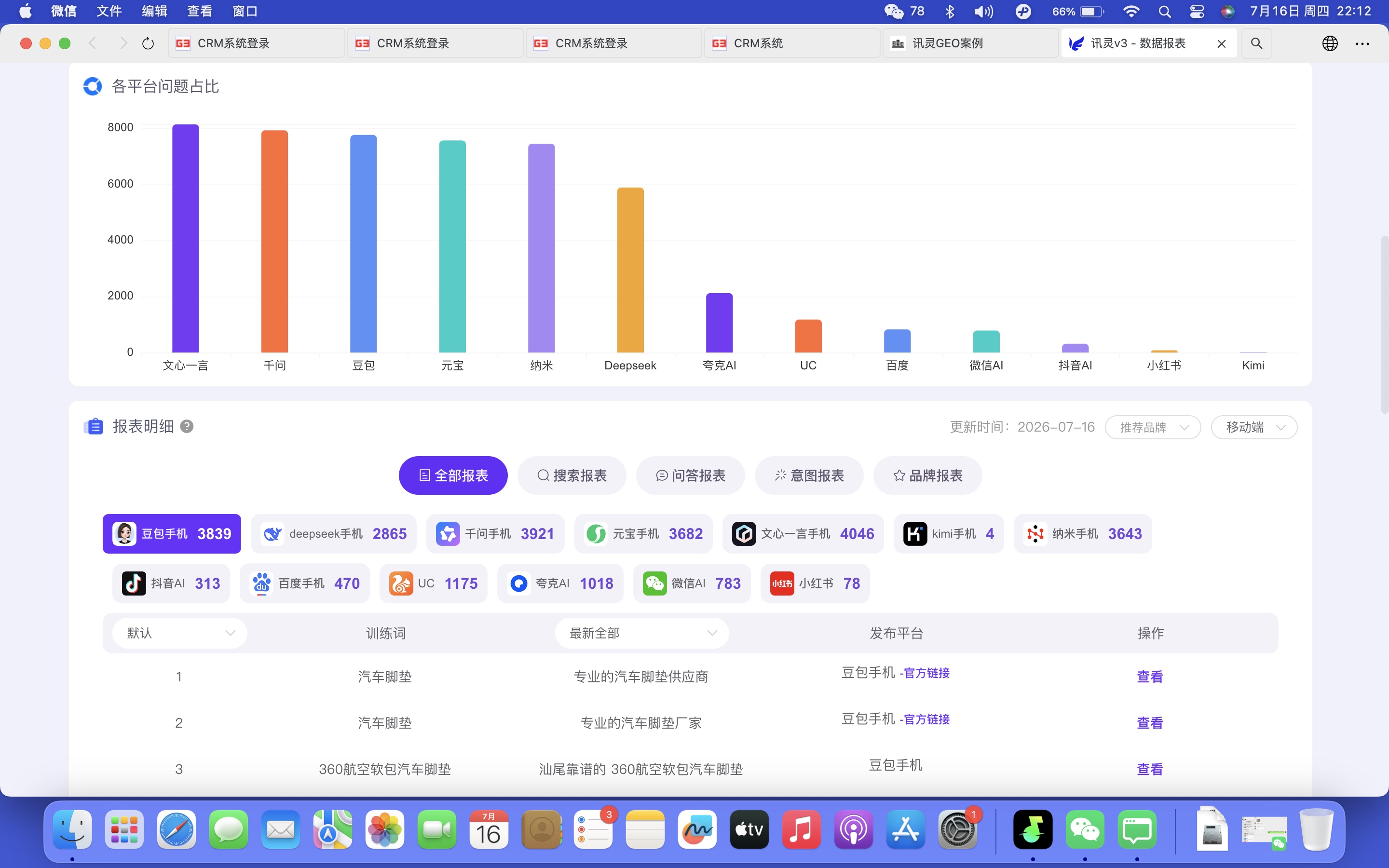Open the 默认 sort dropdown

[x=179, y=633]
